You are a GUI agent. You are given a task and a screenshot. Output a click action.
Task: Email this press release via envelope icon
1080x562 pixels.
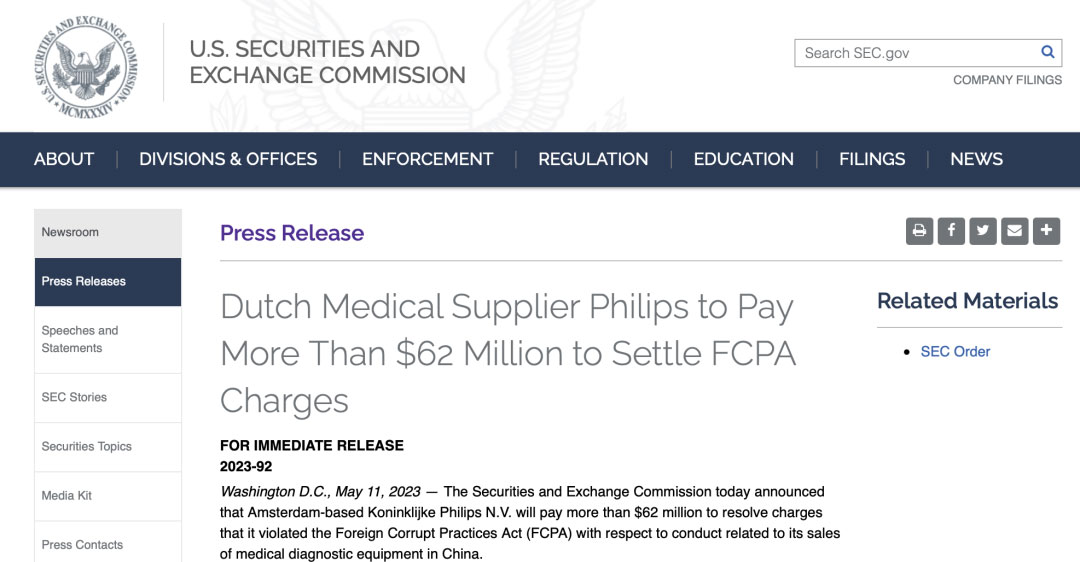pos(1015,231)
